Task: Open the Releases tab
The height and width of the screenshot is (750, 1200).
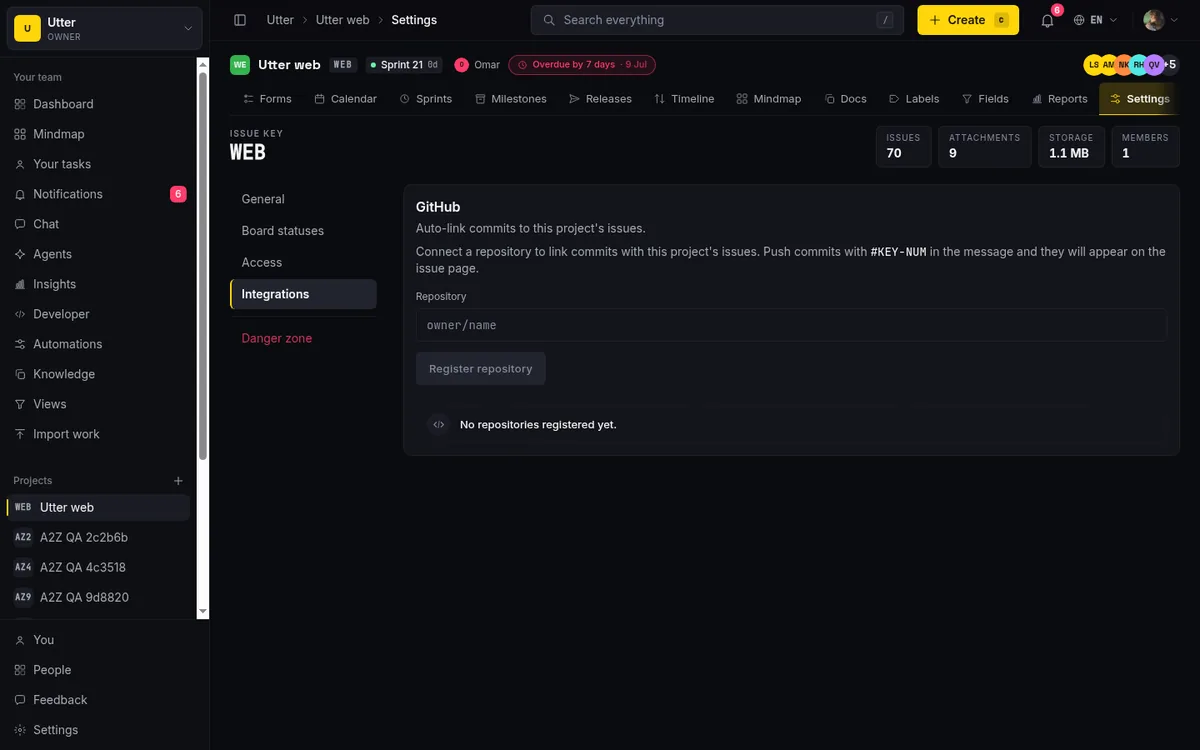Action: pos(600,99)
